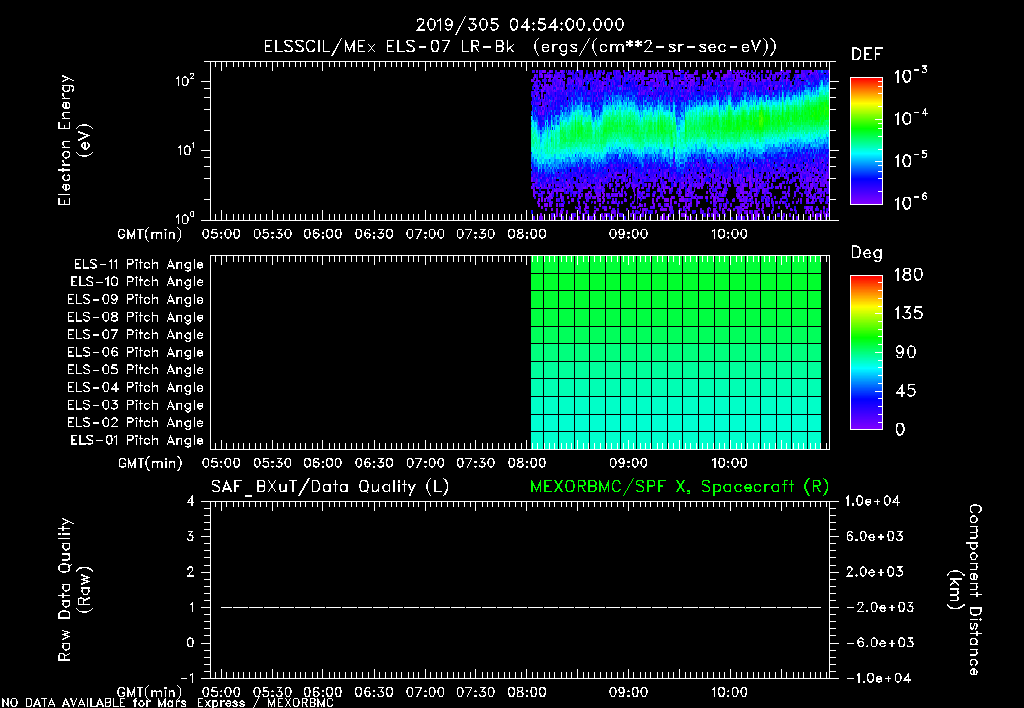Image resolution: width=1024 pixels, height=708 pixels.
Task: Click the 90 value on the Deg scale
Action: (x=906, y=353)
